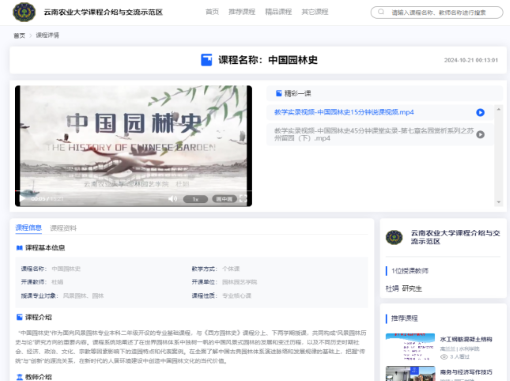Click the blue icon beside 课程名称

[x=206, y=60]
